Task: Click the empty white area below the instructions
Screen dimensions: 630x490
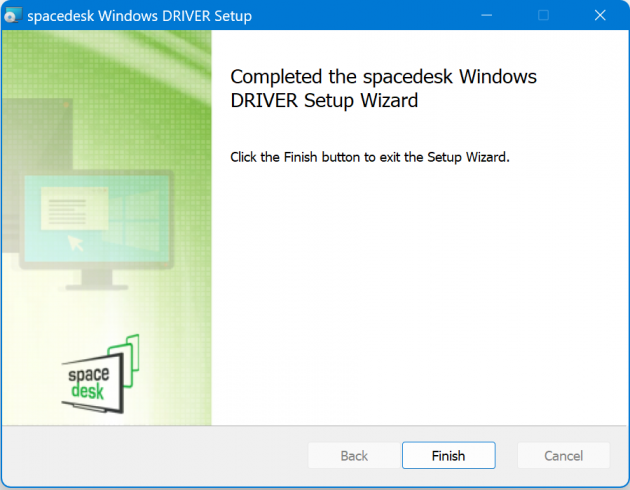Action: 420,300
